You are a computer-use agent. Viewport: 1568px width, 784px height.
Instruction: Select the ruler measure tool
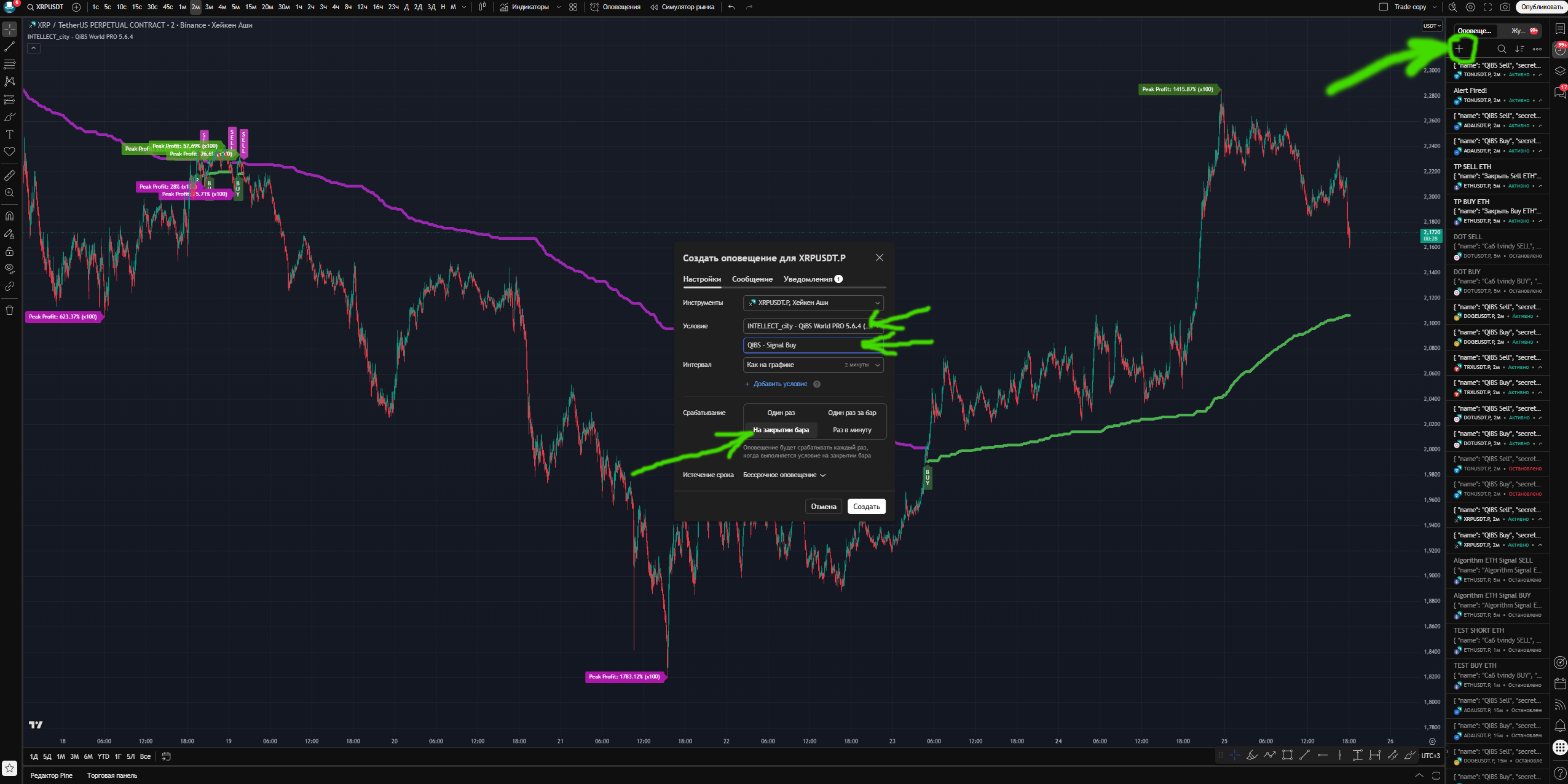click(10, 175)
